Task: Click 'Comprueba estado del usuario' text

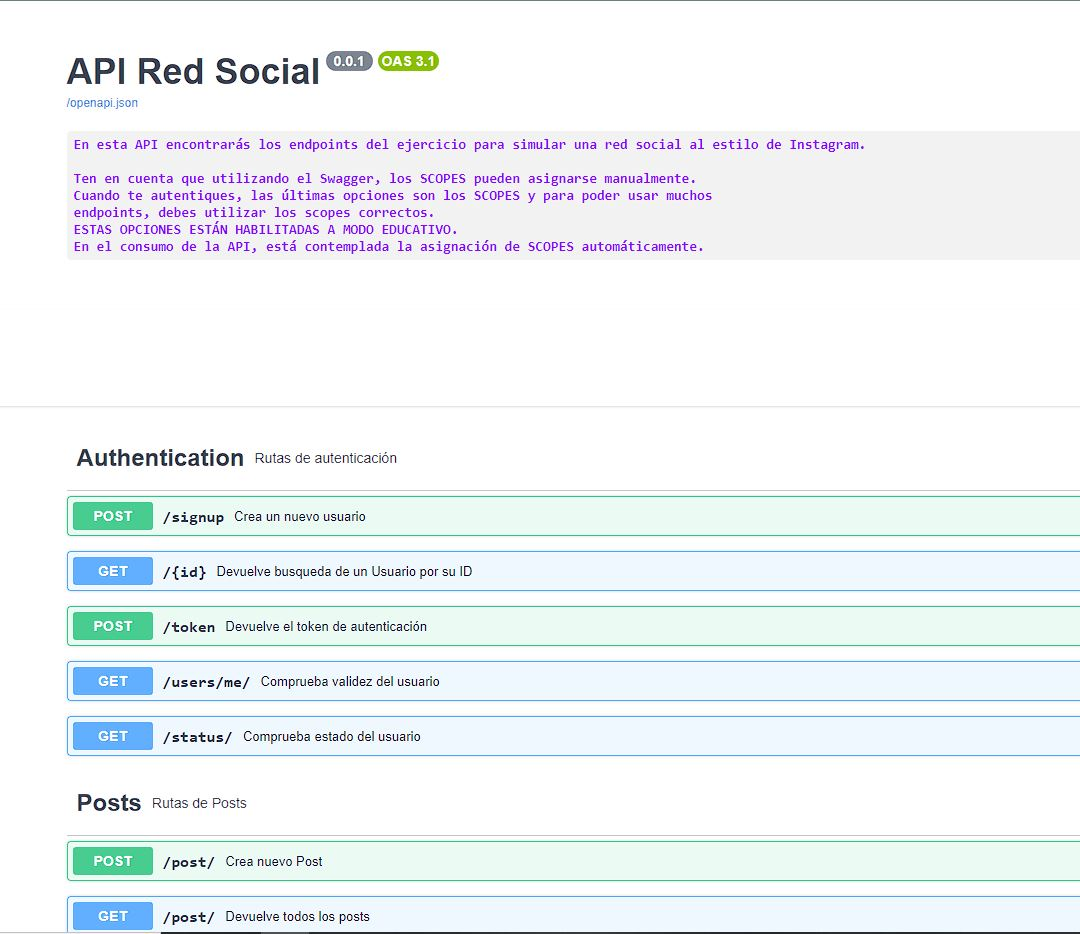Action: [x=331, y=737]
